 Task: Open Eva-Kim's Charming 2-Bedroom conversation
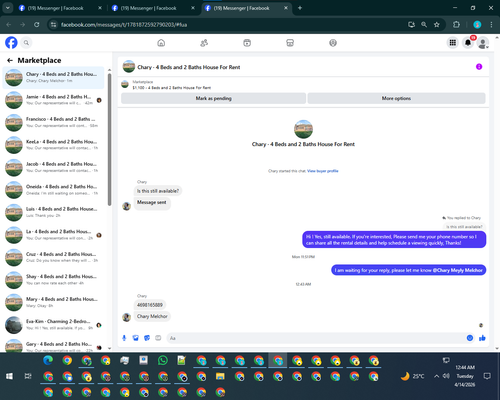coord(53,325)
